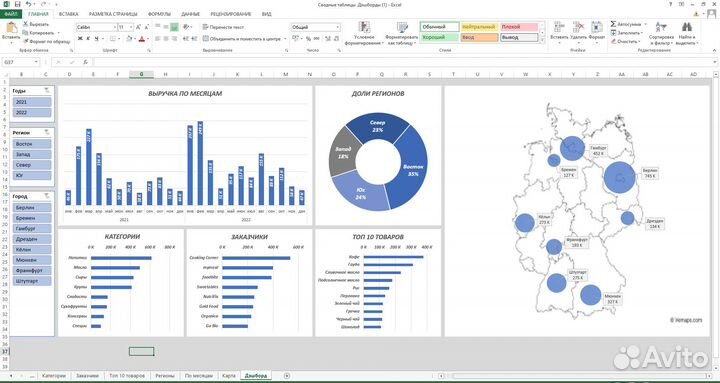720x383 pixels.
Task: Switch to the ФОРМУЛЫ ribbon tab
Action: [159, 14]
